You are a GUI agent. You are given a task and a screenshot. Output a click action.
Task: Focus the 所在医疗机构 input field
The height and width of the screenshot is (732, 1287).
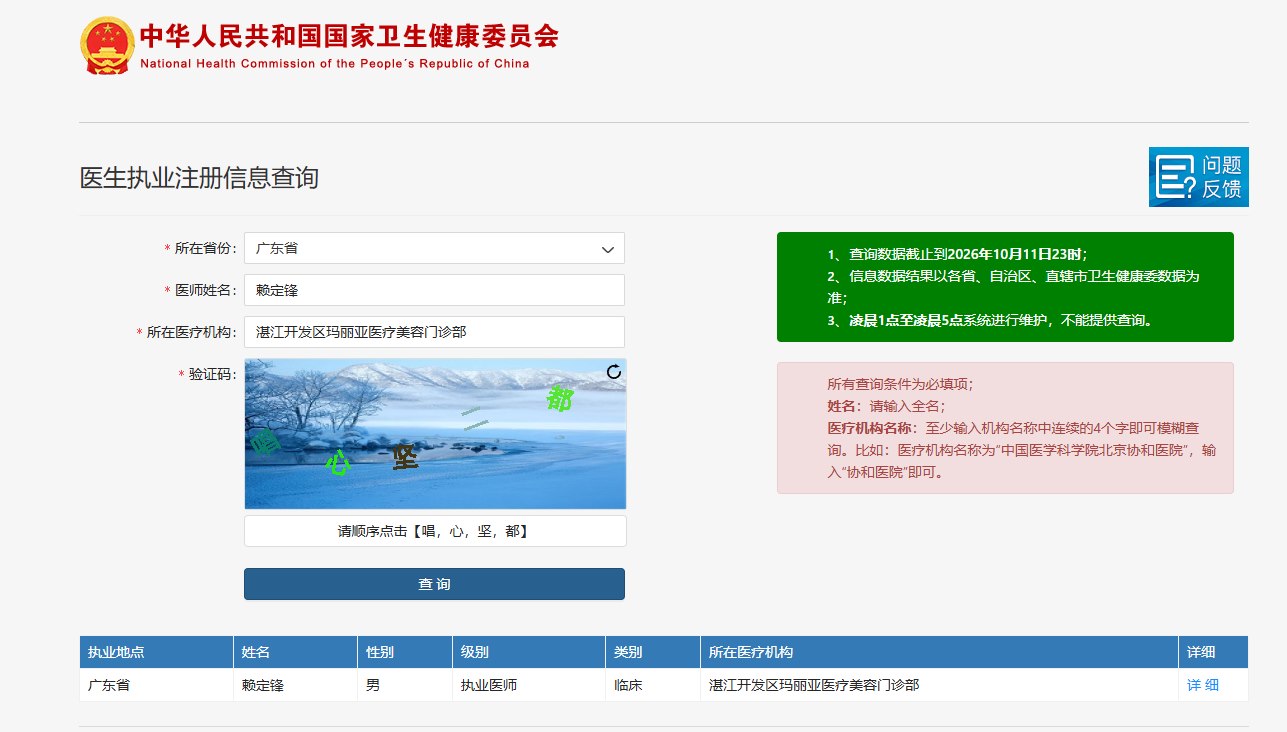coord(434,332)
